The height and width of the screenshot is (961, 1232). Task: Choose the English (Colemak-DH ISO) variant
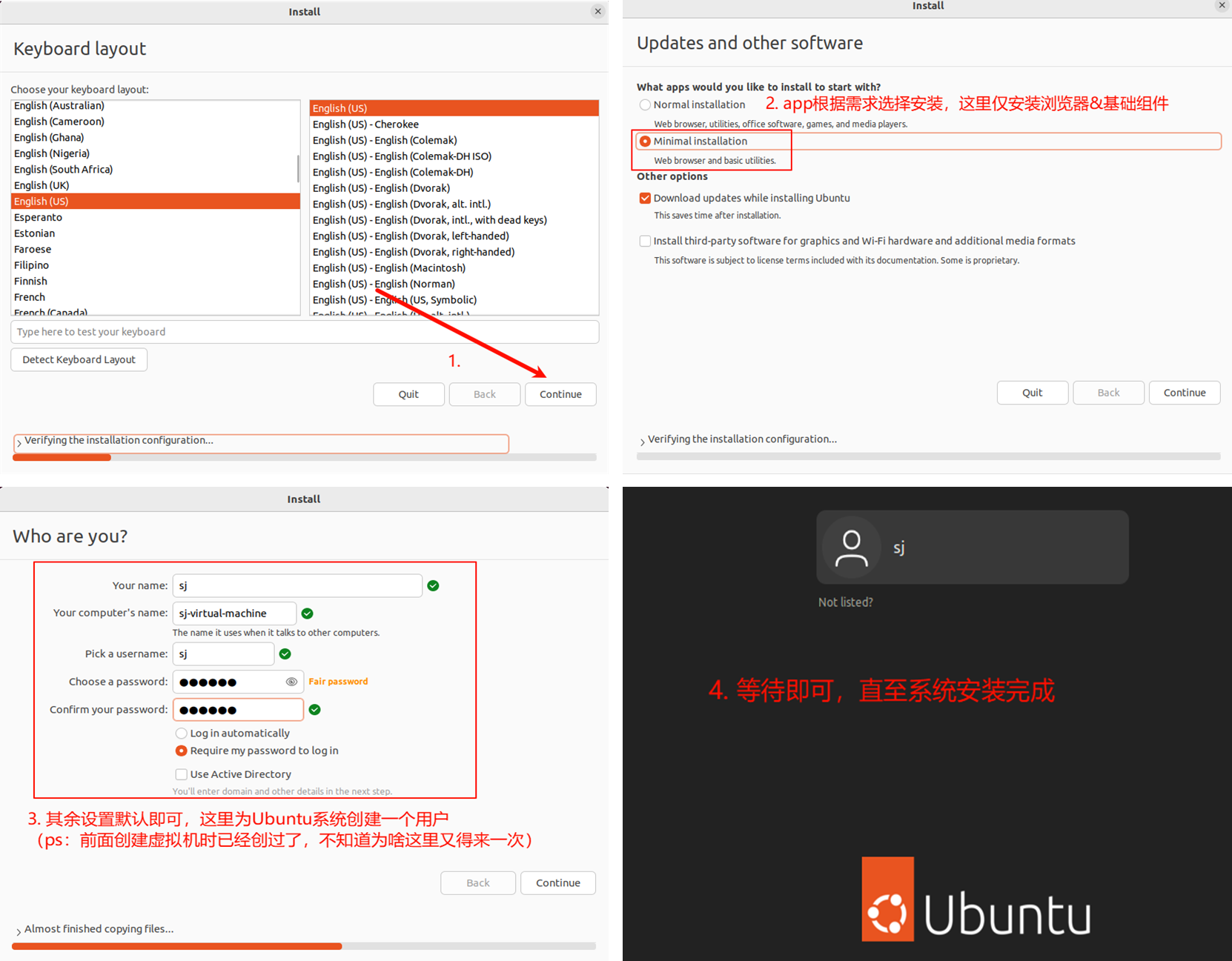point(454,156)
